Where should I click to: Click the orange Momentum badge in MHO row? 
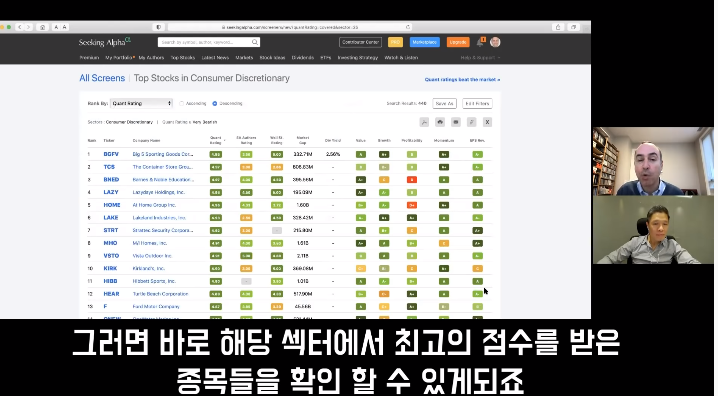click(x=444, y=243)
